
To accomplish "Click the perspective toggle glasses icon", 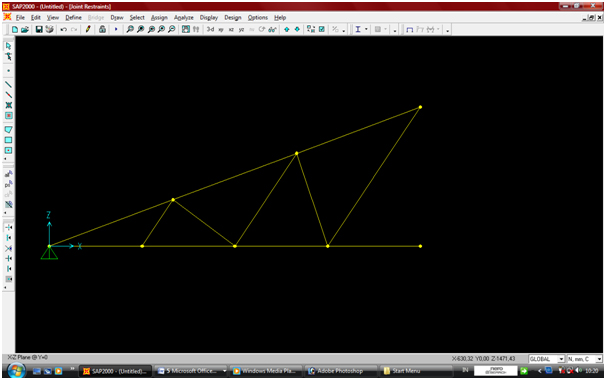I will click(x=272, y=29).
